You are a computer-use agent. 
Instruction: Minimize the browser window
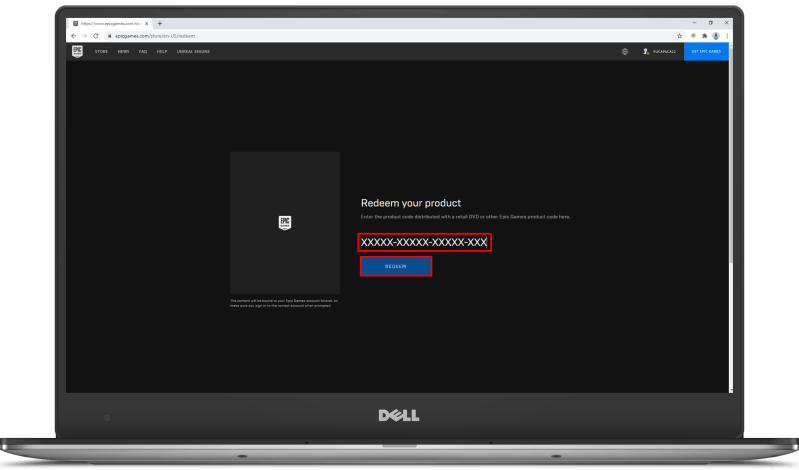694,23
